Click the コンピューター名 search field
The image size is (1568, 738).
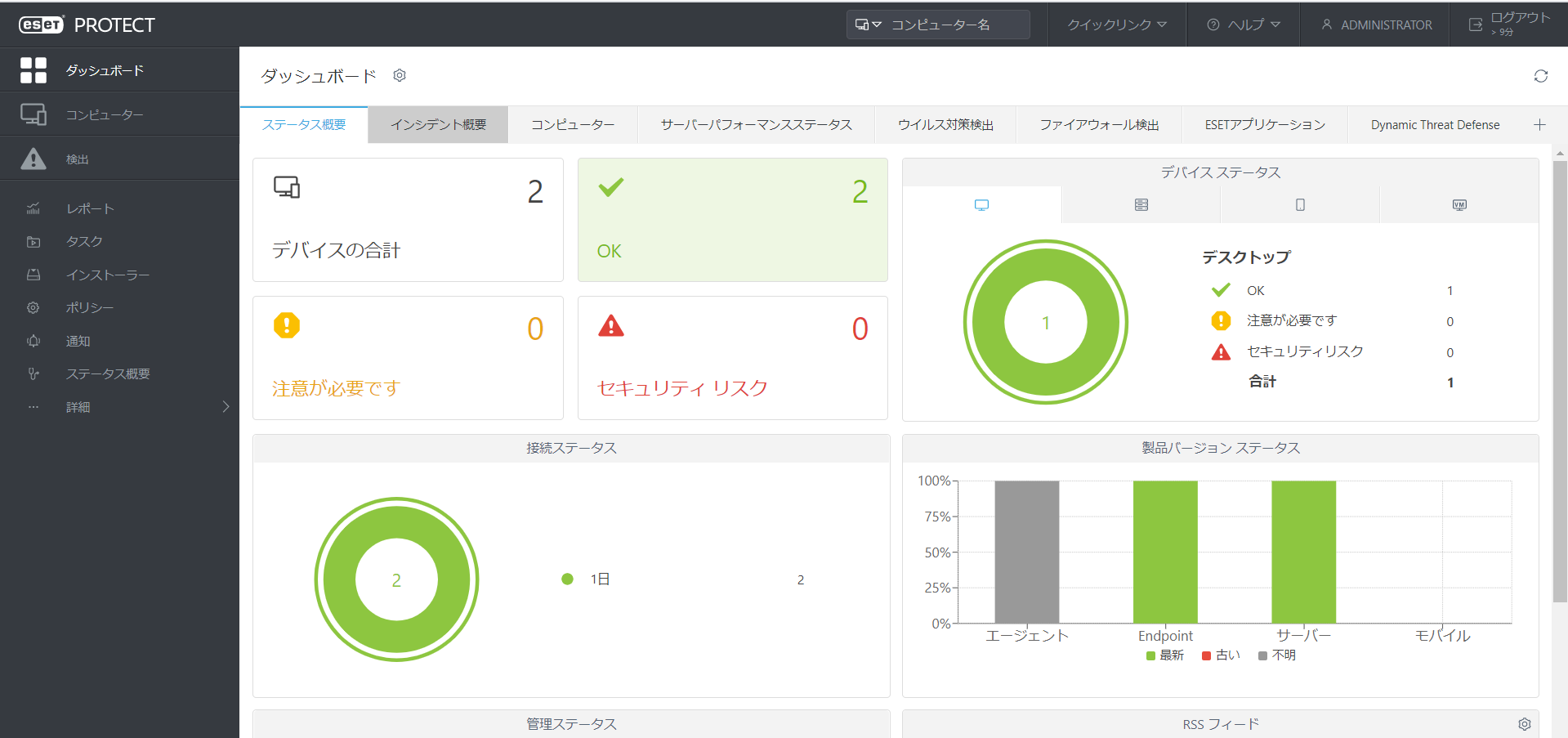[x=952, y=25]
